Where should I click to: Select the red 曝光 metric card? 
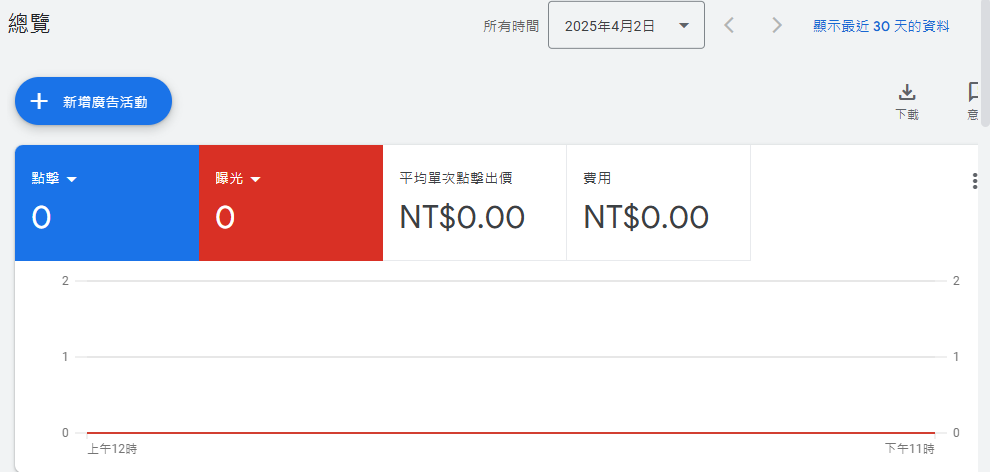pos(291,203)
